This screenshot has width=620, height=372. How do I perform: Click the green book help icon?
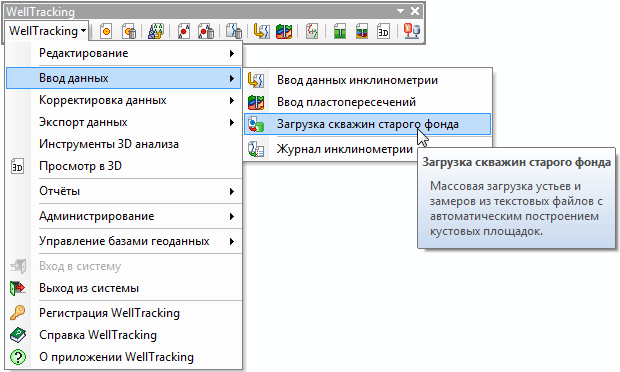coord(18,335)
